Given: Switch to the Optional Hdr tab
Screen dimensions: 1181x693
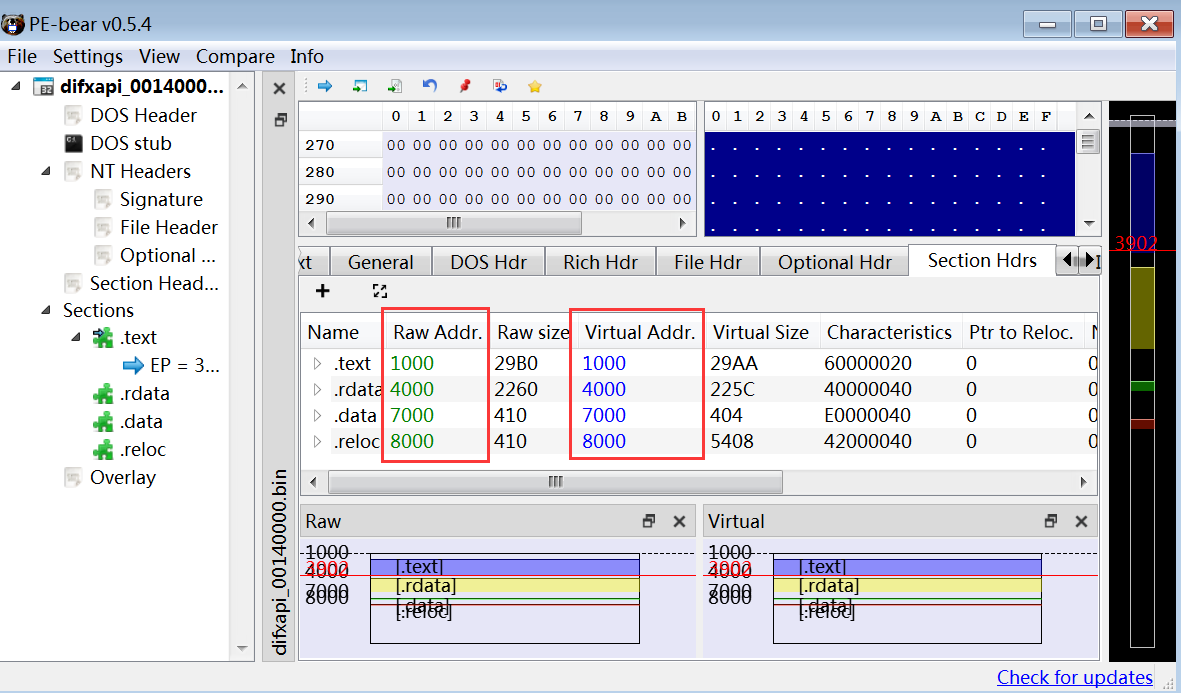Looking at the screenshot, I should tap(834, 262).
